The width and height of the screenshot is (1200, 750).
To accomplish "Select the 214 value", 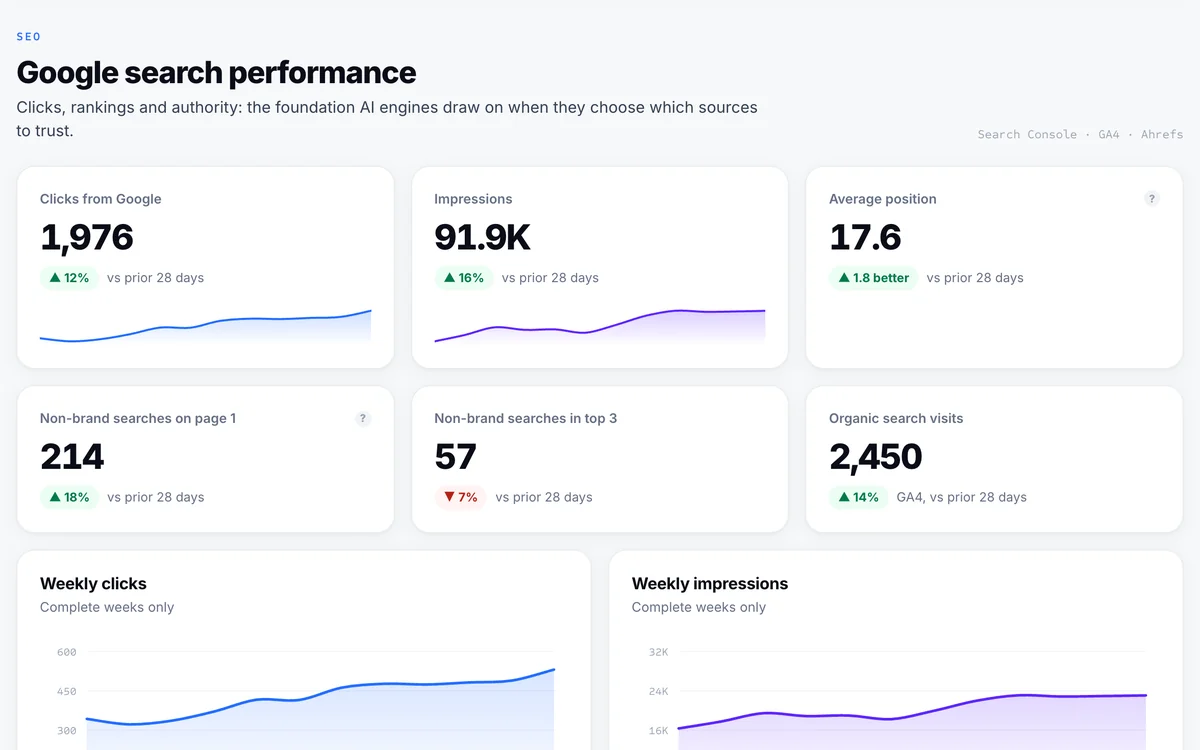I will [72, 456].
